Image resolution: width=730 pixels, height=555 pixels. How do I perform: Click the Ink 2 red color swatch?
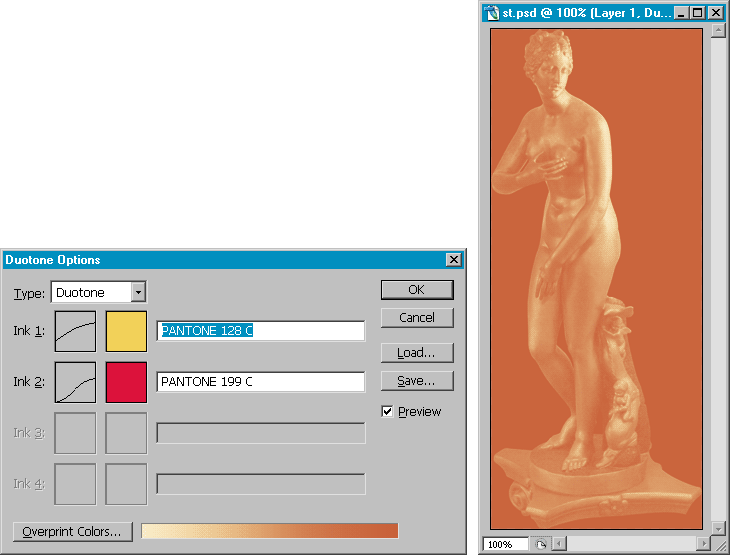click(x=126, y=382)
